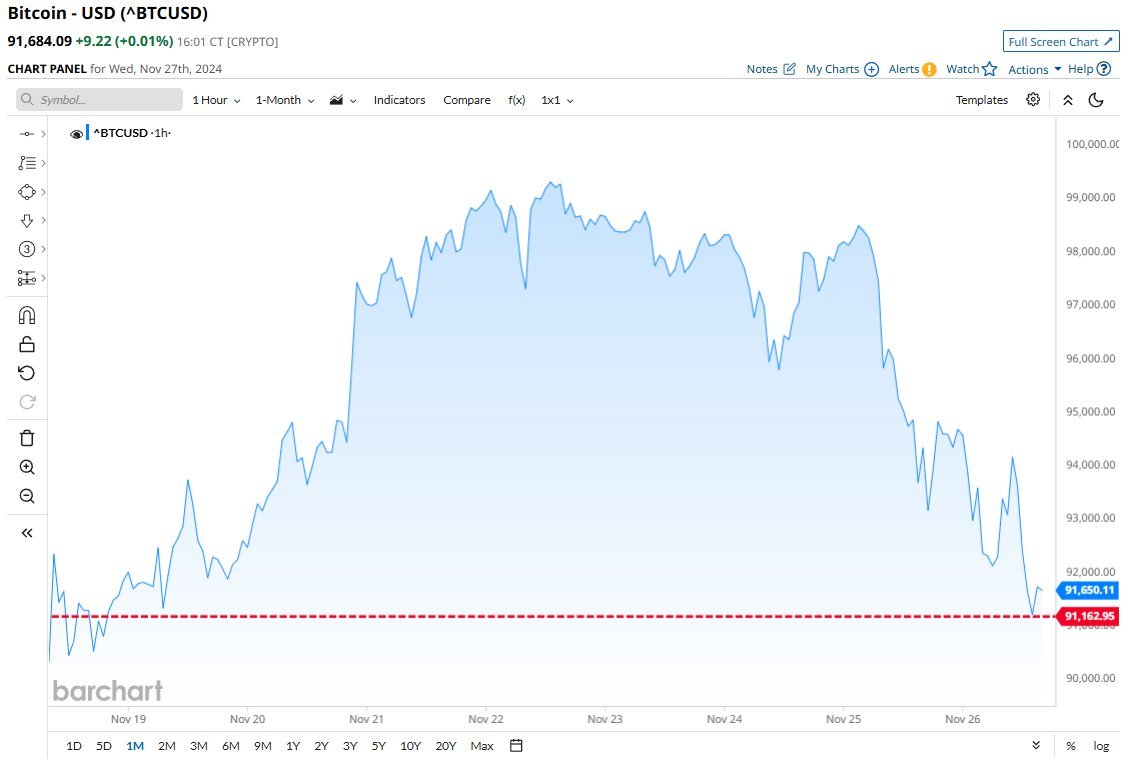Switch to dark mode moon icon
Screen dimensions: 1131x772
click(1096, 100)
